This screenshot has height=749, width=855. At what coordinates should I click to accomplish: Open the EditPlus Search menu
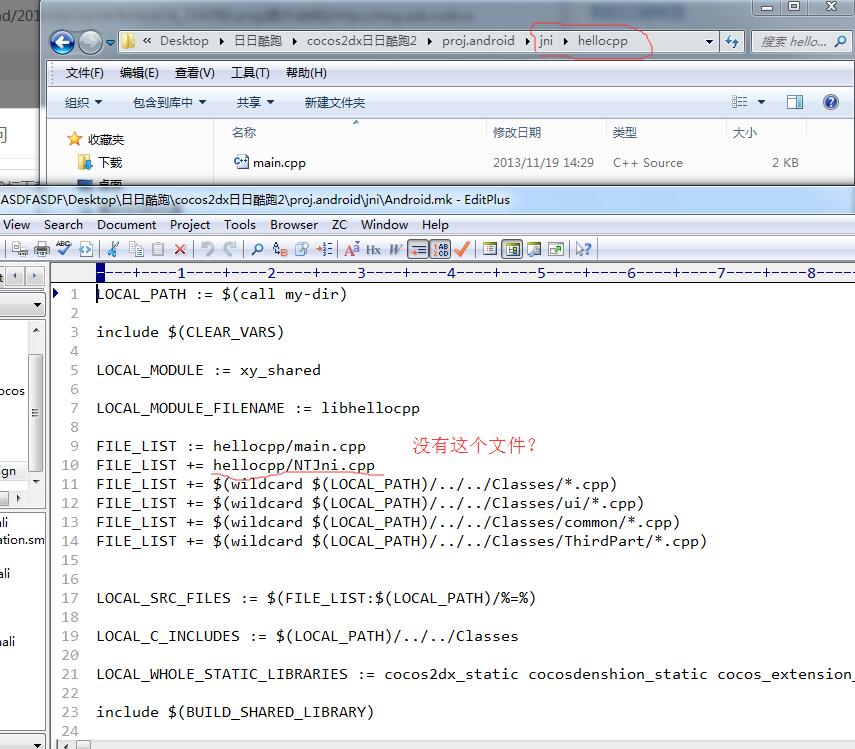[x=63, y=225]
